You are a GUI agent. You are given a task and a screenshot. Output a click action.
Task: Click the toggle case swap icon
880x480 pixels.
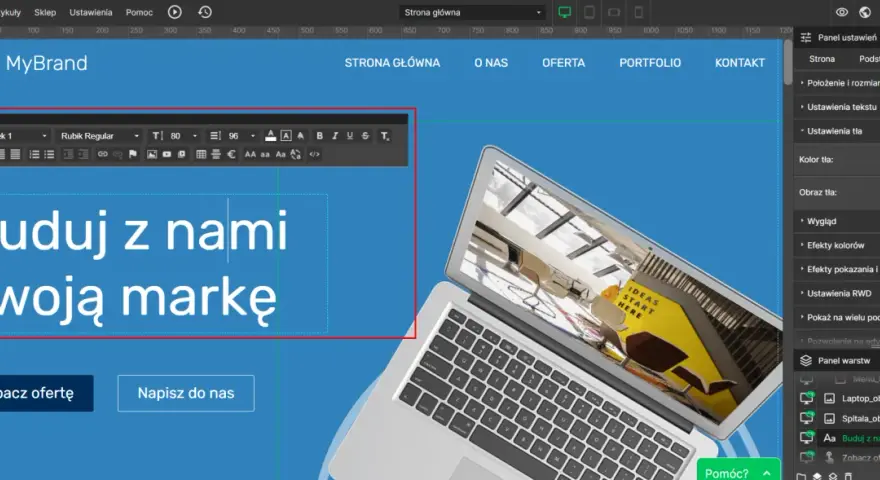point(296,154)
